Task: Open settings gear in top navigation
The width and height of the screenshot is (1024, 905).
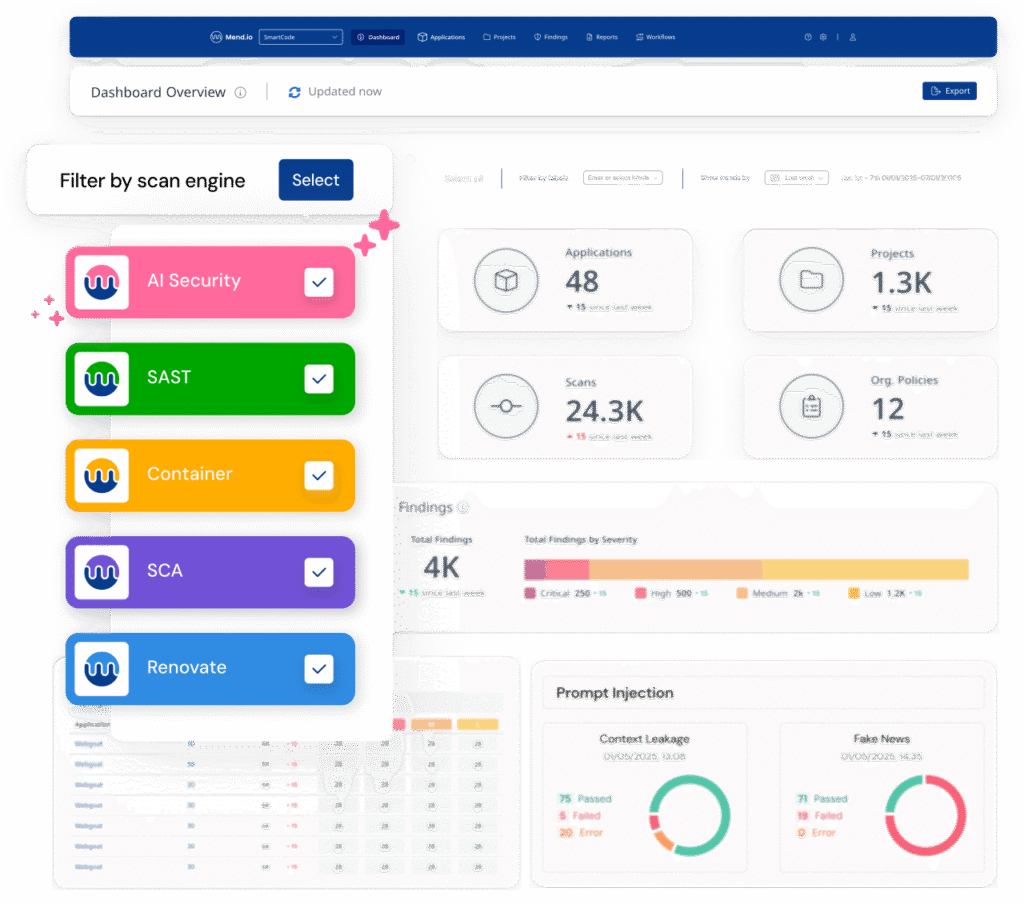Action: pyautogui.click(x=823, y=37)
